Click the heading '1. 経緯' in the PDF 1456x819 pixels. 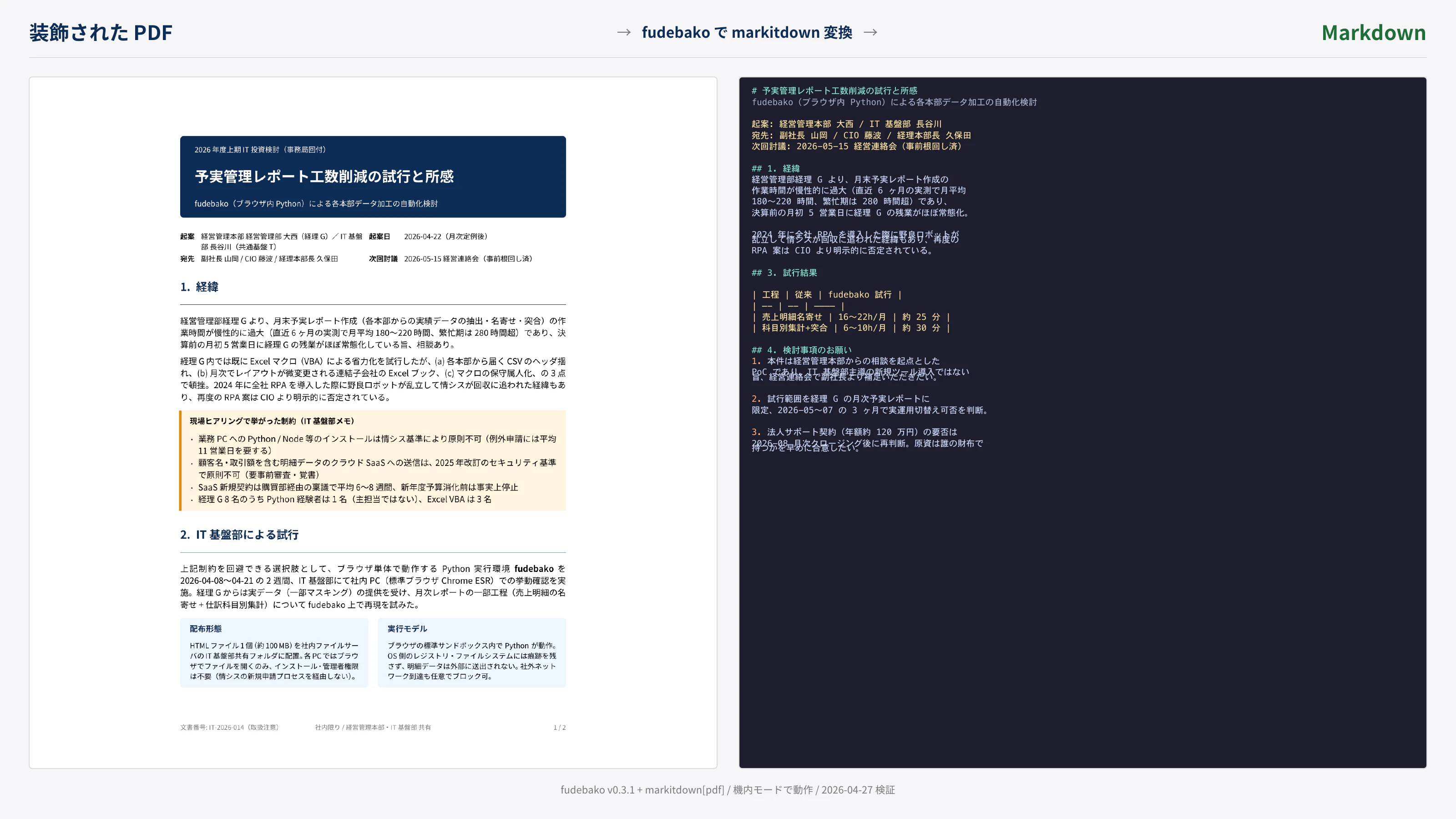point(199,287)
